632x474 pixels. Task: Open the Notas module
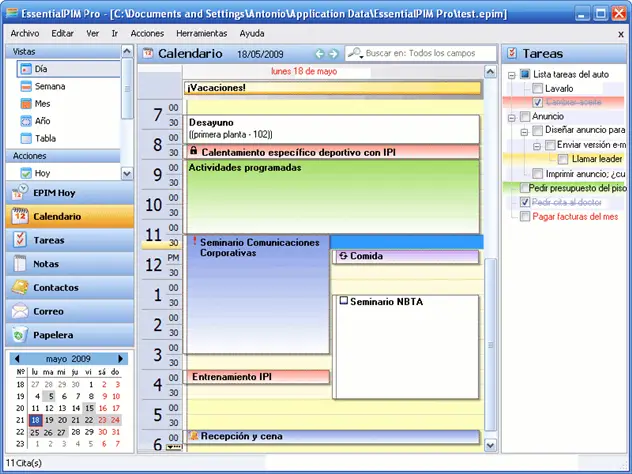pos(70,264)
